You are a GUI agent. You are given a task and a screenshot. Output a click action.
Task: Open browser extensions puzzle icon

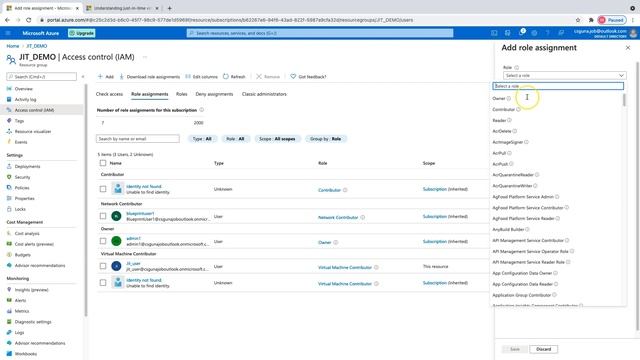coord(591,20)
